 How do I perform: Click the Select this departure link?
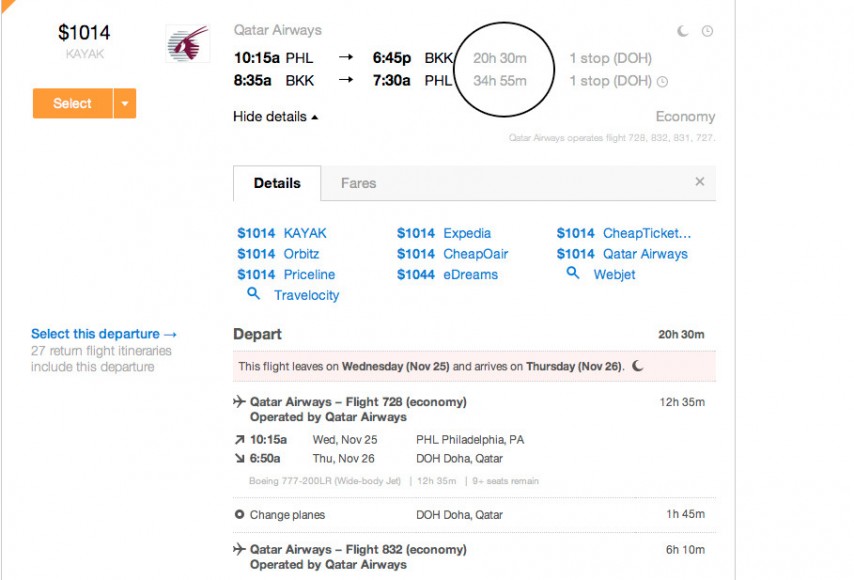click(104, 334)
